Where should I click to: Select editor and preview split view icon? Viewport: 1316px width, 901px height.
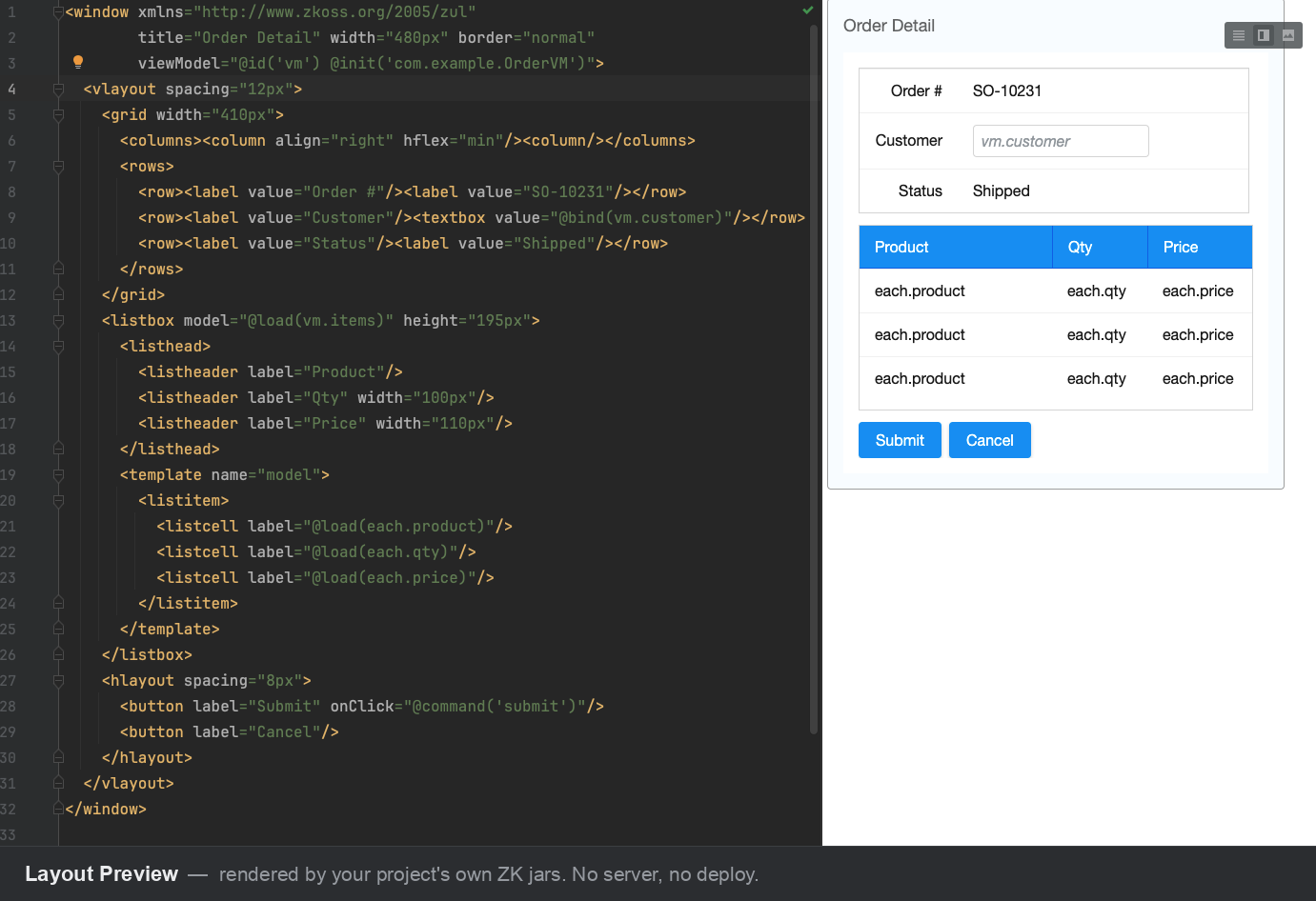tap(1264, 35)
